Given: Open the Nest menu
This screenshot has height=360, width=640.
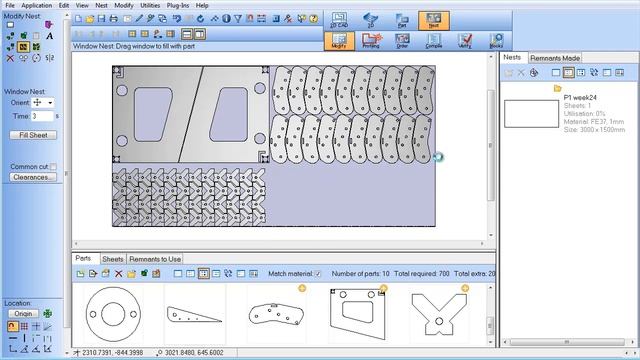Looking at the screenshot, I should (x=101, y=5).
